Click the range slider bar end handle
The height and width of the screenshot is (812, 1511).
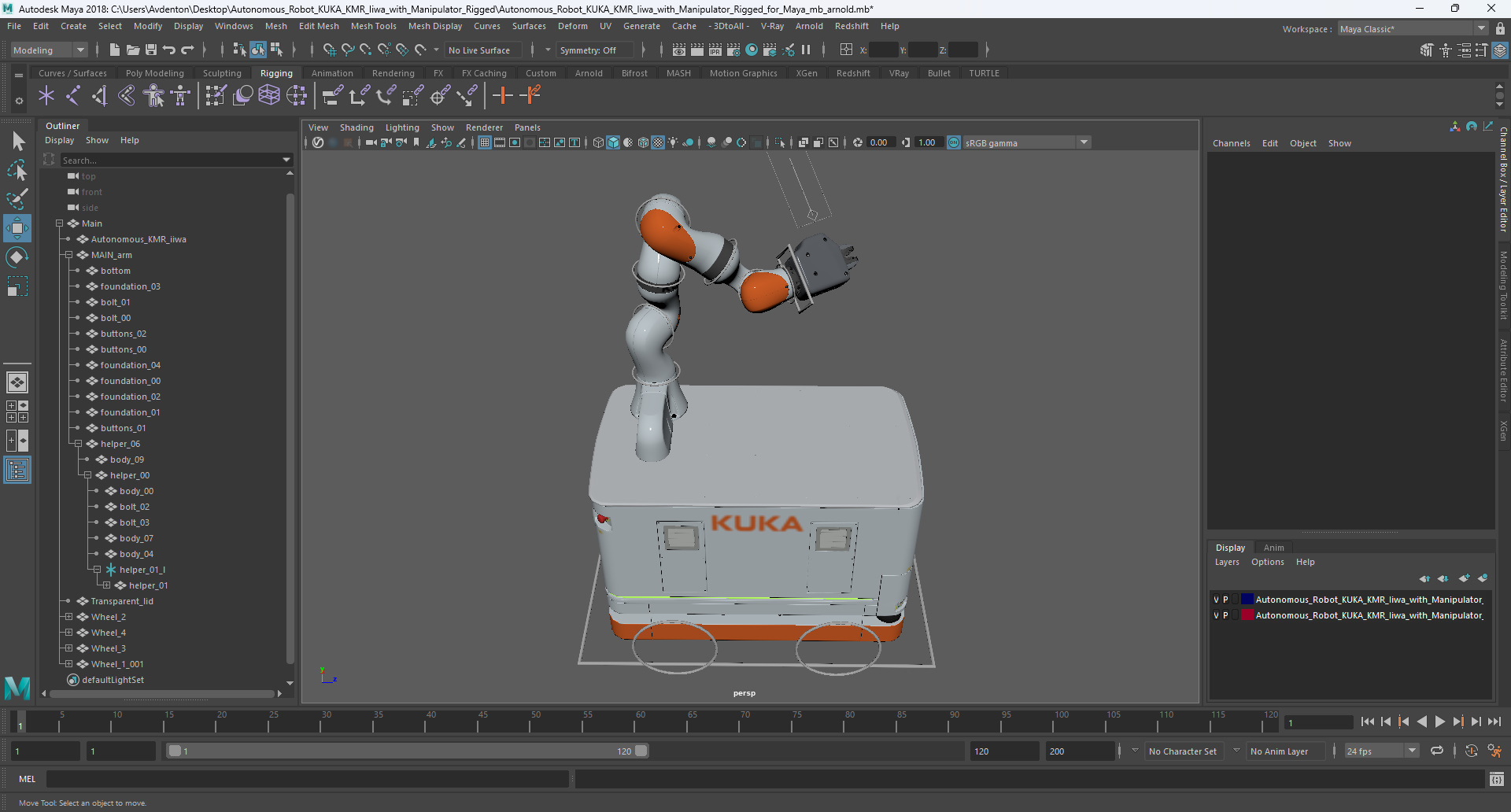641,751
